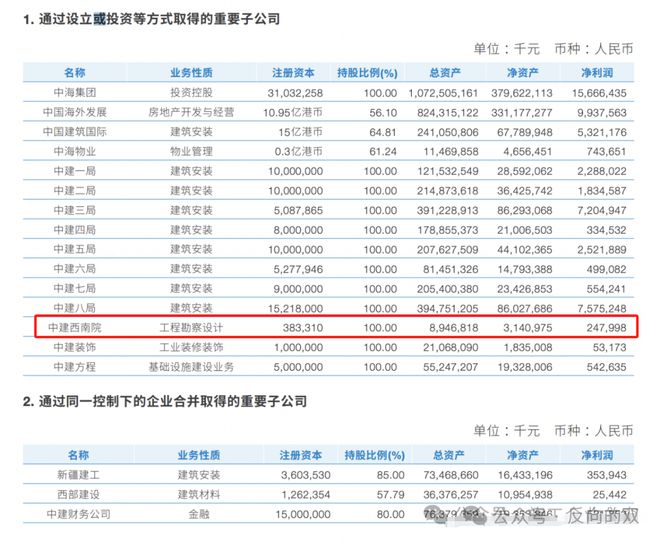Click registered capital 383,310
The image size is (660, 542).
click(303, 328)
